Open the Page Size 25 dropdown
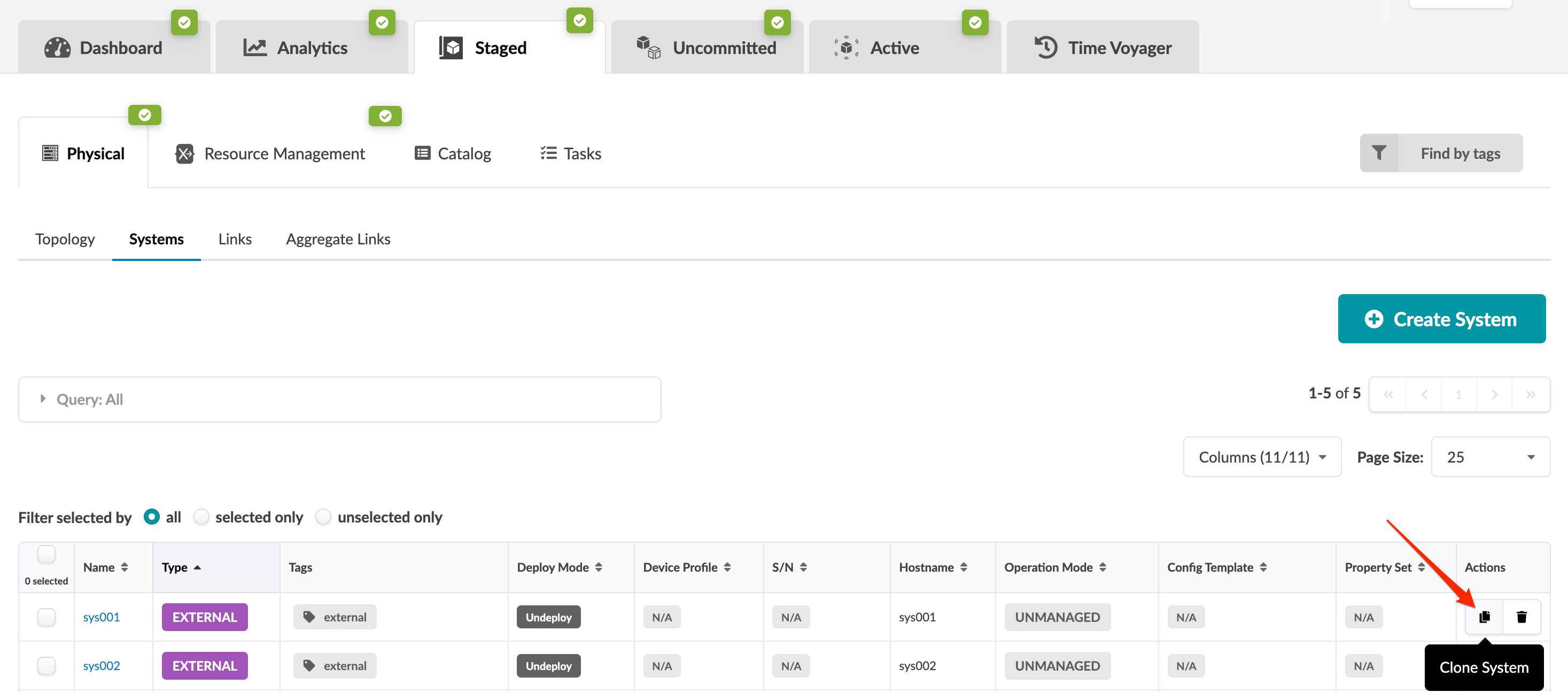The height and width of the screenshot is (692, 1568). (x=1490, y=457)
